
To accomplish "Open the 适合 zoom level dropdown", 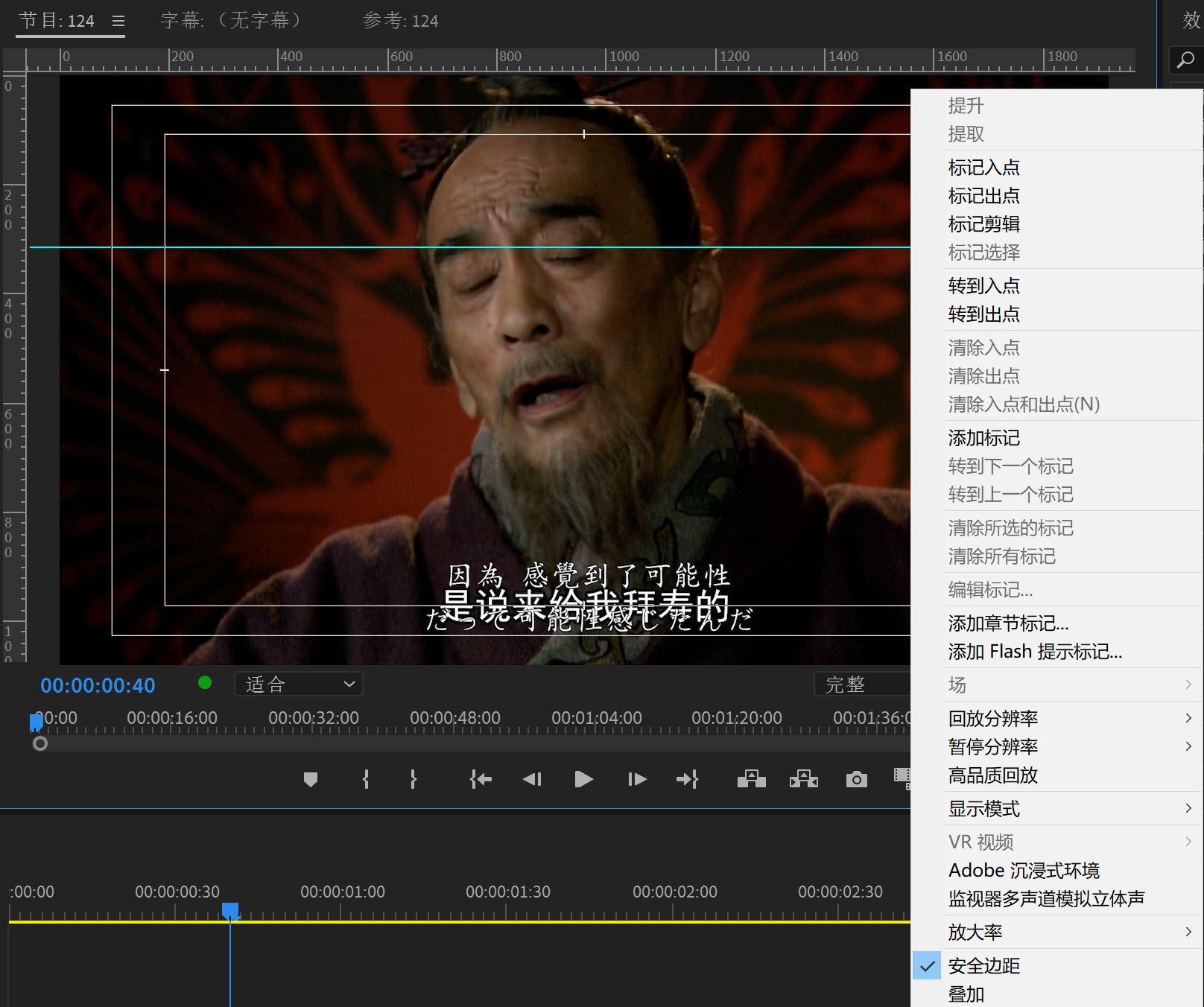I will coord(299,684).
